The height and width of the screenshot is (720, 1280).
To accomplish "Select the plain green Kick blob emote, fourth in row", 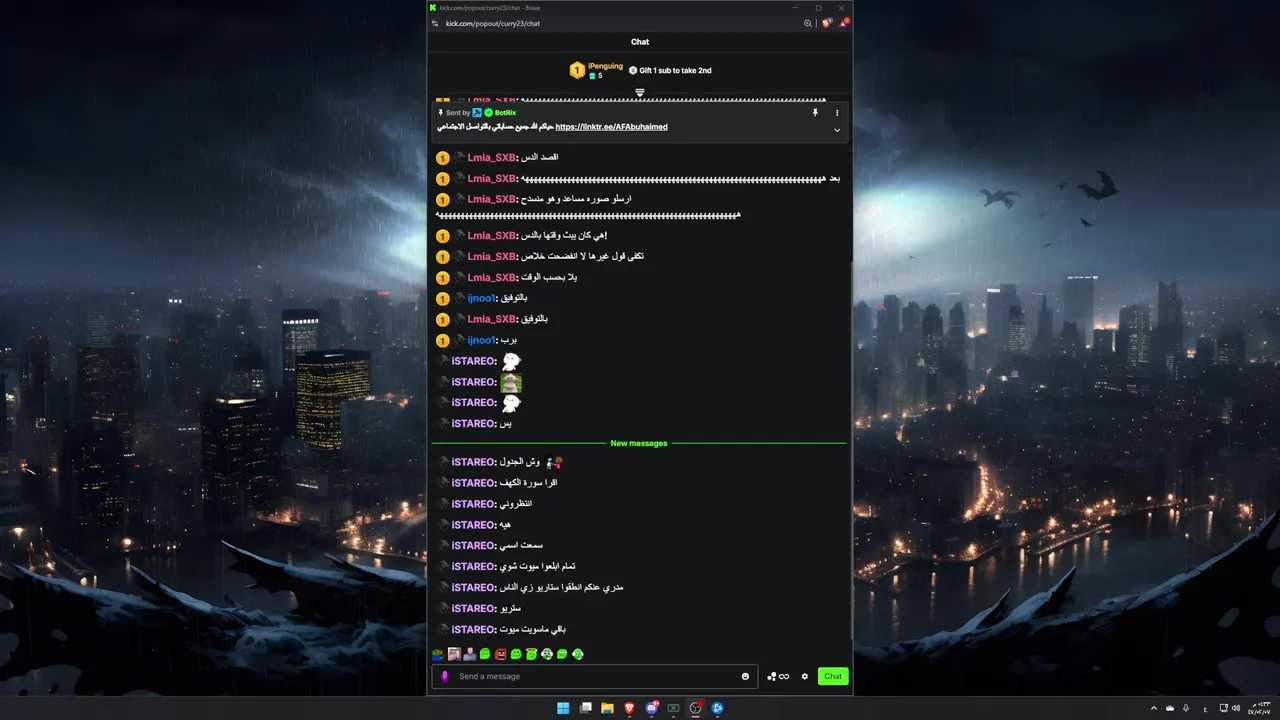I will [485, 654].
